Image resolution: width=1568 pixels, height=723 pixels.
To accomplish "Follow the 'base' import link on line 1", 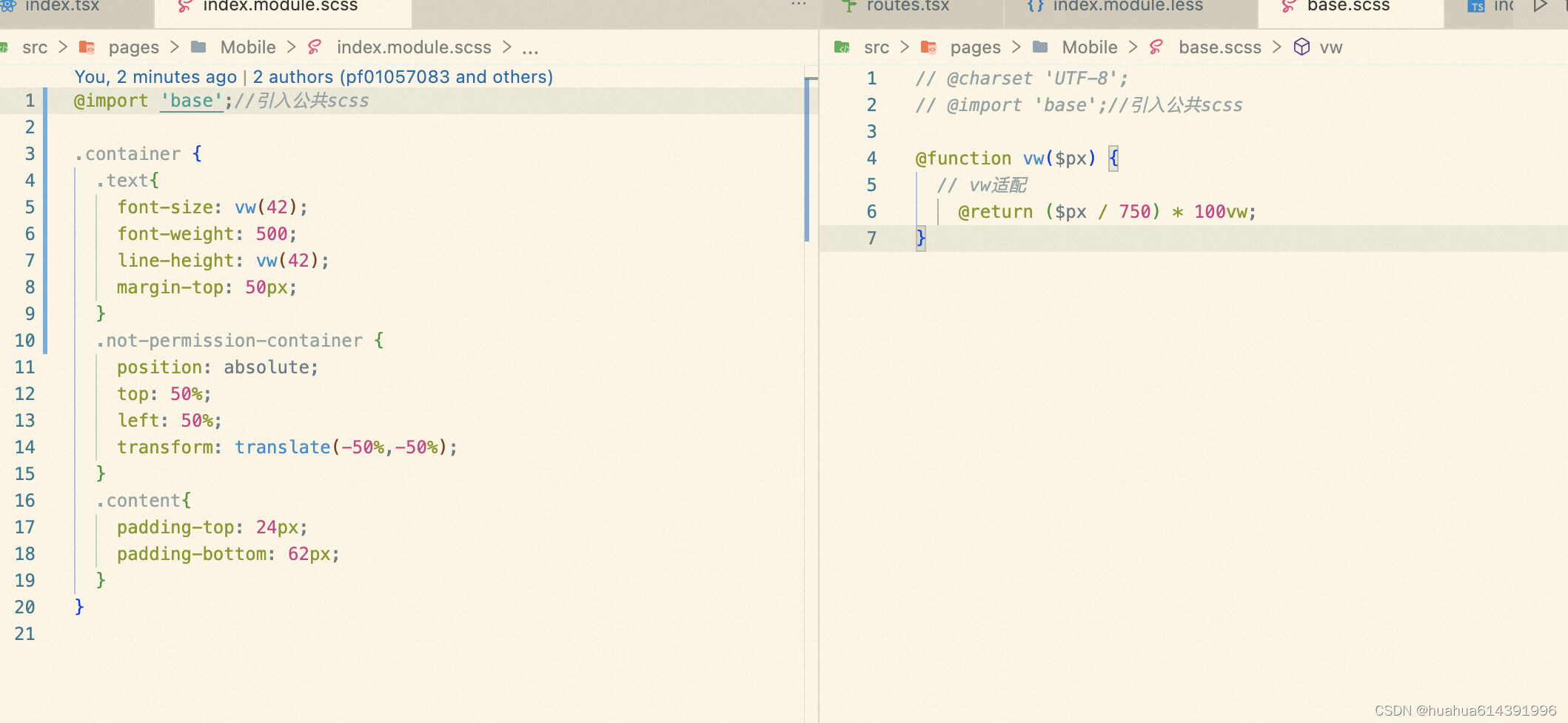I will 192,101.
